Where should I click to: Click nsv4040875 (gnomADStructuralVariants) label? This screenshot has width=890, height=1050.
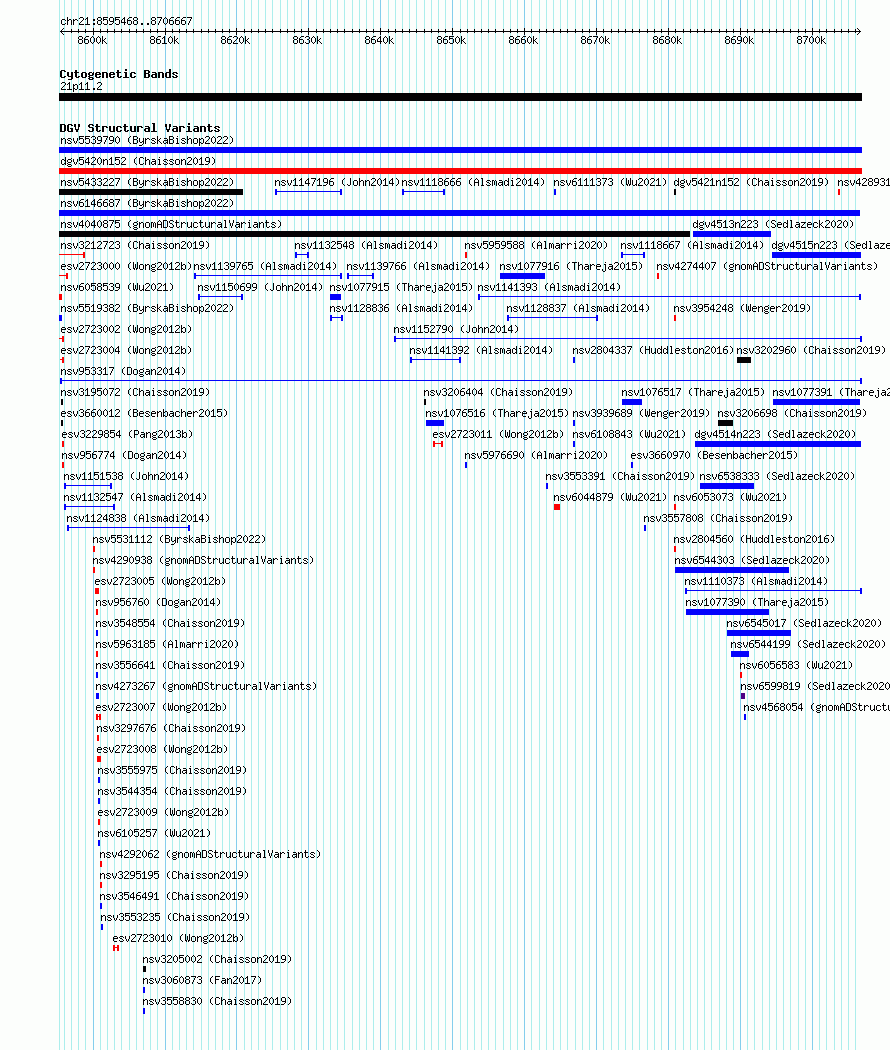pos(171,224)
